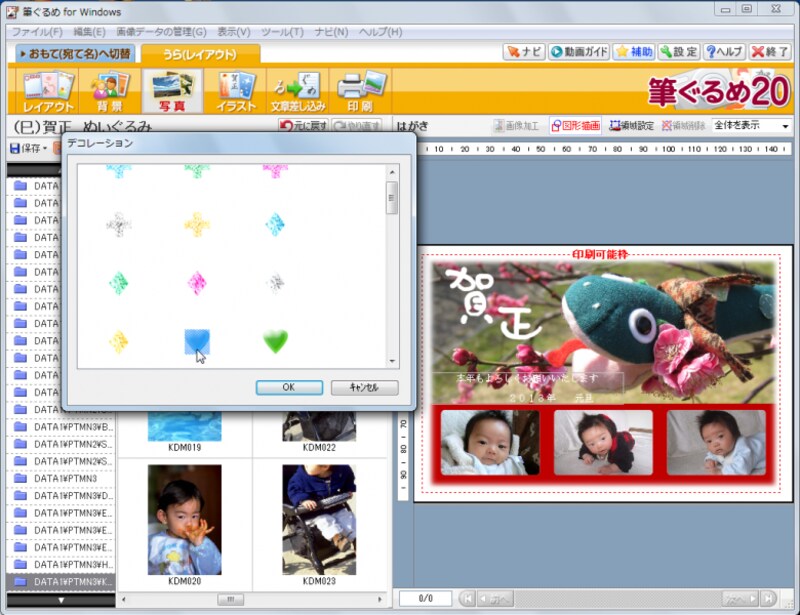Switch to おもて(宛て名)へ切替 tab
Image resolution: width=800 pixels, height=615 pixels.
pyautogui.click(x=74, y=54)
